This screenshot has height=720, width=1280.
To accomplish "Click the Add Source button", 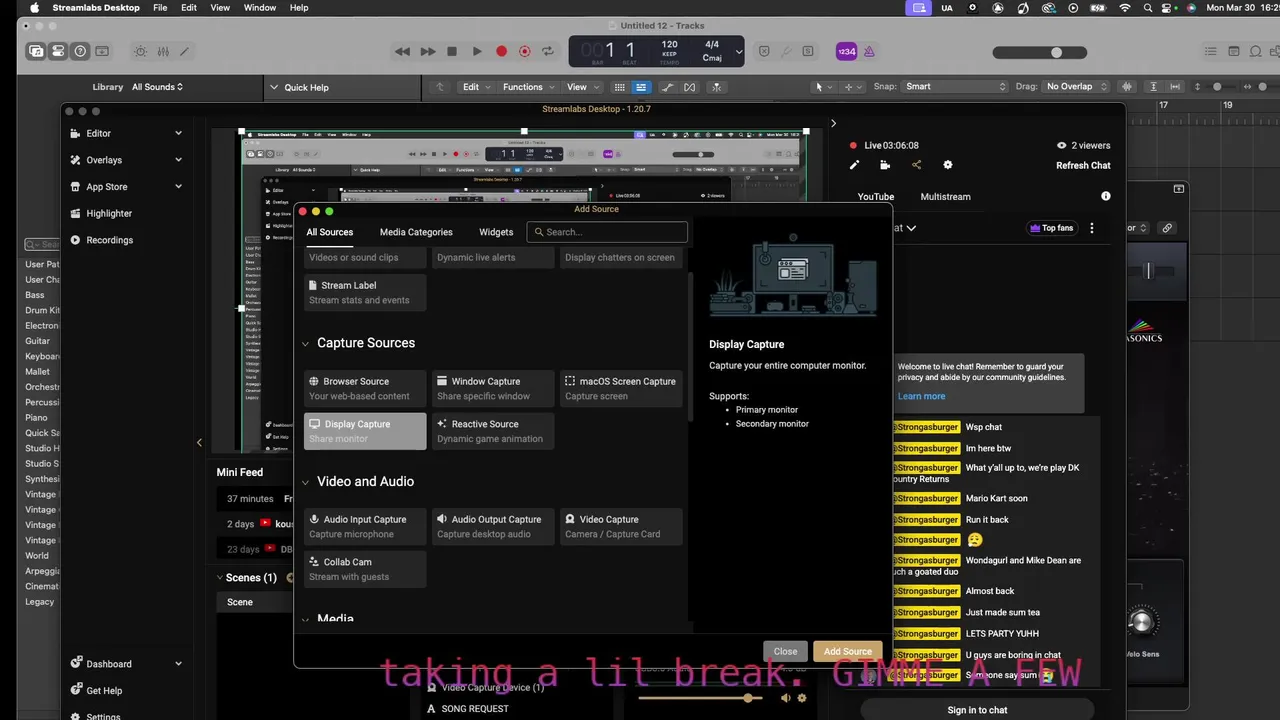I will 848,651.
